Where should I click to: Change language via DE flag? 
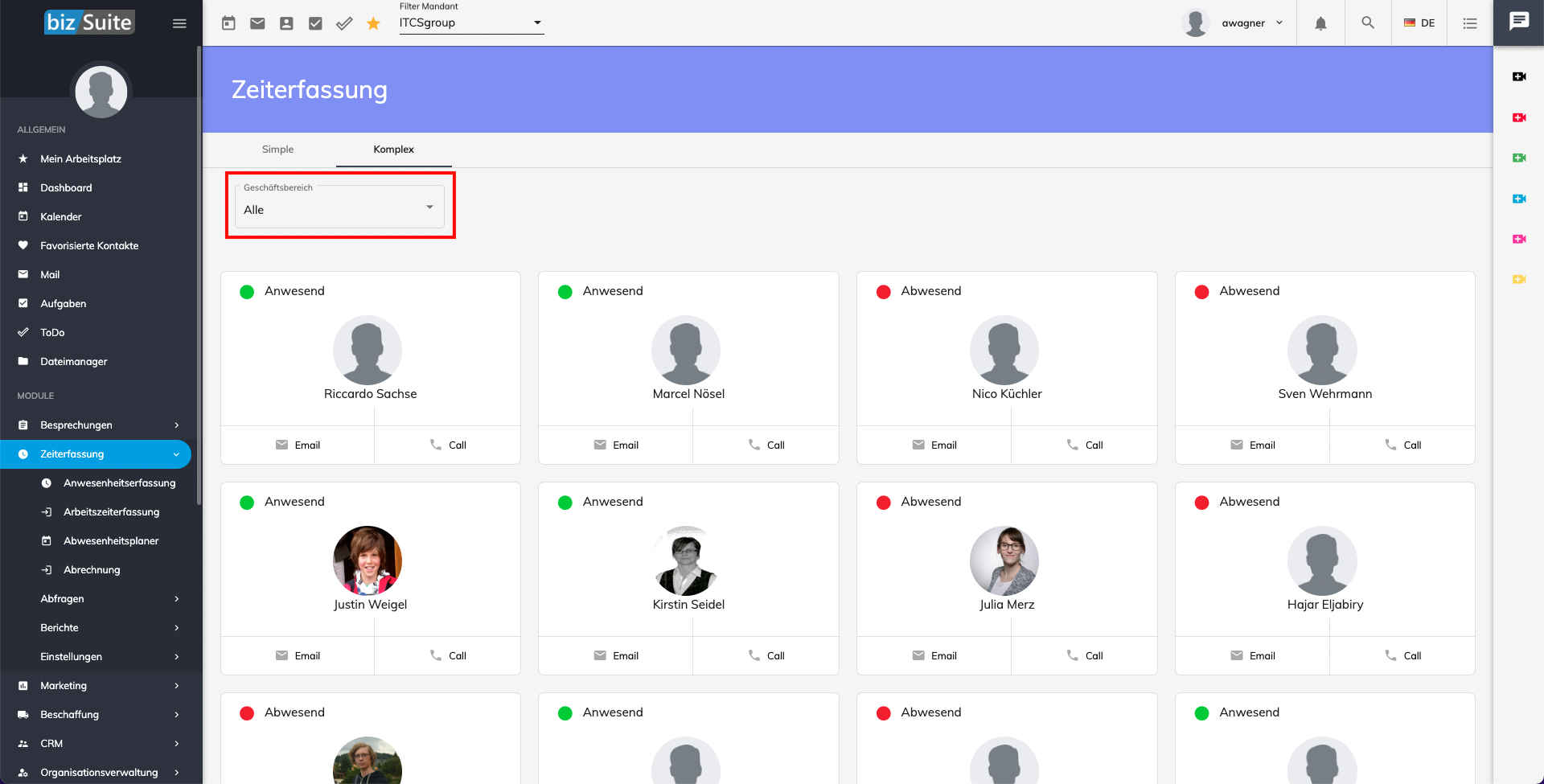[x=1419, y=23]
